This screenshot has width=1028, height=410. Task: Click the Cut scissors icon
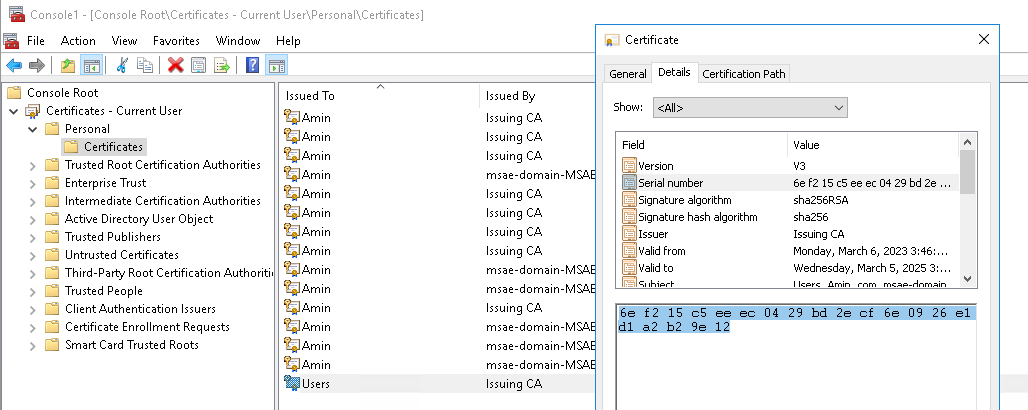coord(122,65)
